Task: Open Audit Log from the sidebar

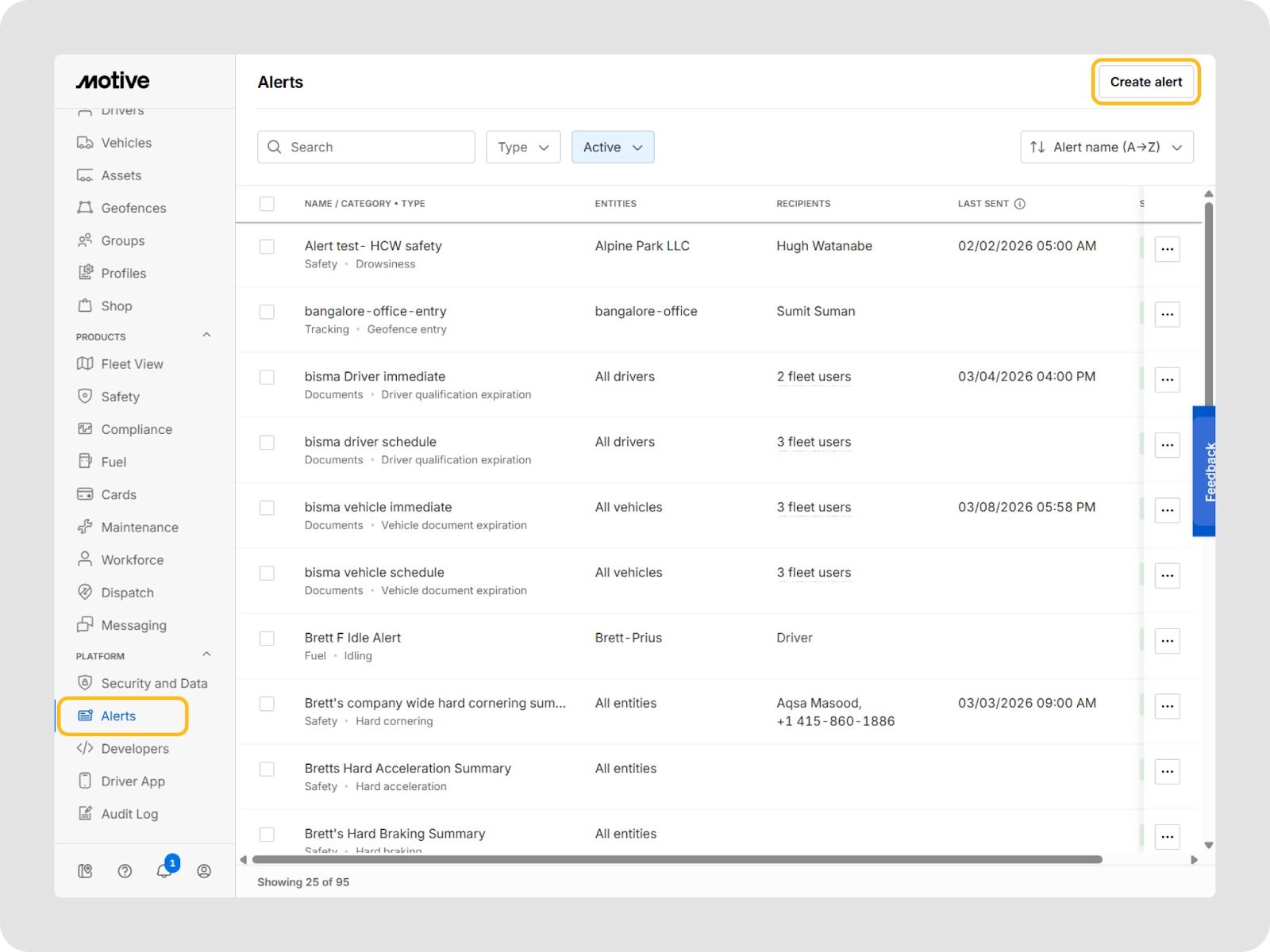Action: pos(129,814)
